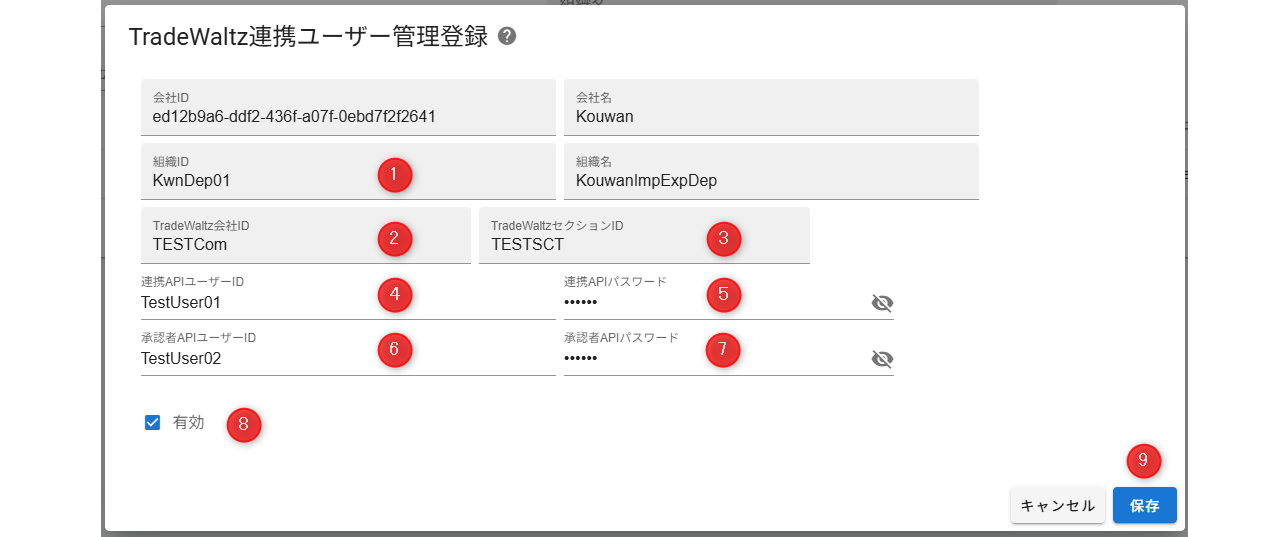Show the 連携APIパスワード password with the eye icon
The height and width of the screenshot is (537, 1287).
click(x=881, y=303)
